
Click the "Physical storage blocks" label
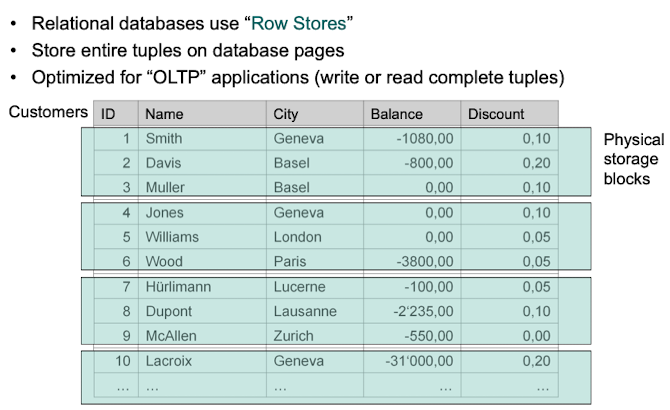(x=632, y=159)
